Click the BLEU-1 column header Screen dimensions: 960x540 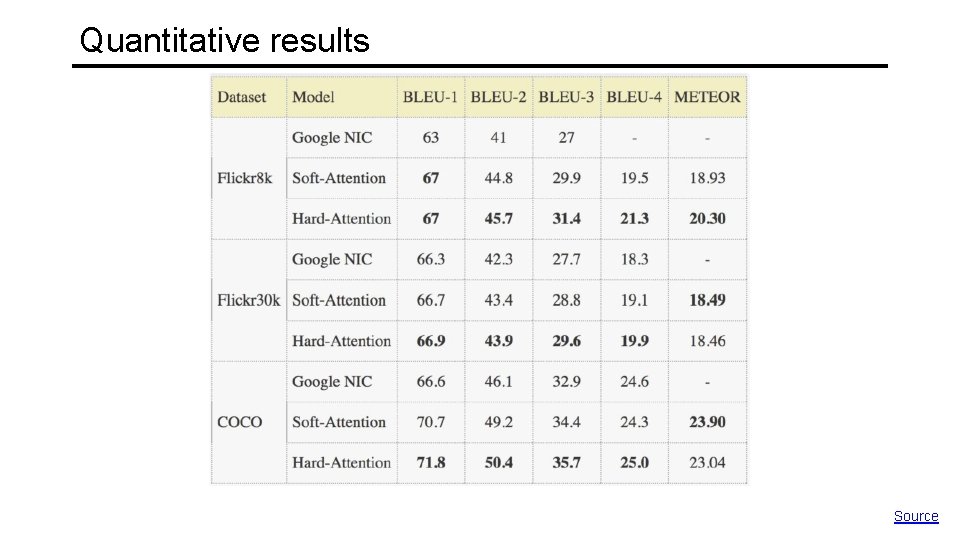click(x=430, y=97)
